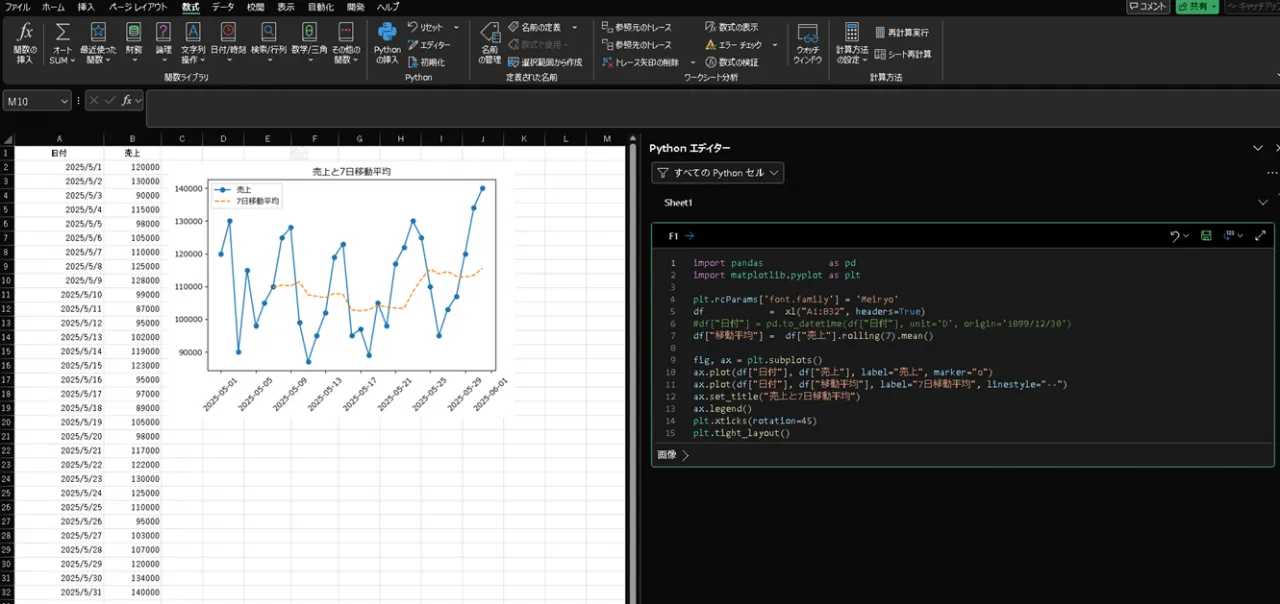Switch to the データ ribbon tab
The width and height of the screenshot is (1280, 604).
(x=222, y=7)
